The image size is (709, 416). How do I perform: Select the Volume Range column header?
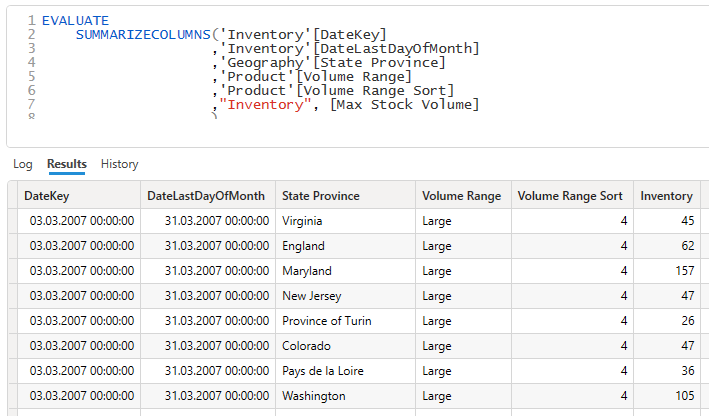[461, 196]
